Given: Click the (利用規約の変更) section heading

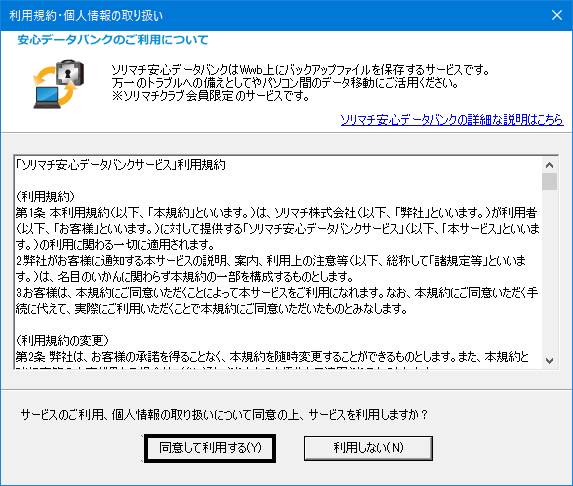Looking at the screenshot, I should click(62, 341).
